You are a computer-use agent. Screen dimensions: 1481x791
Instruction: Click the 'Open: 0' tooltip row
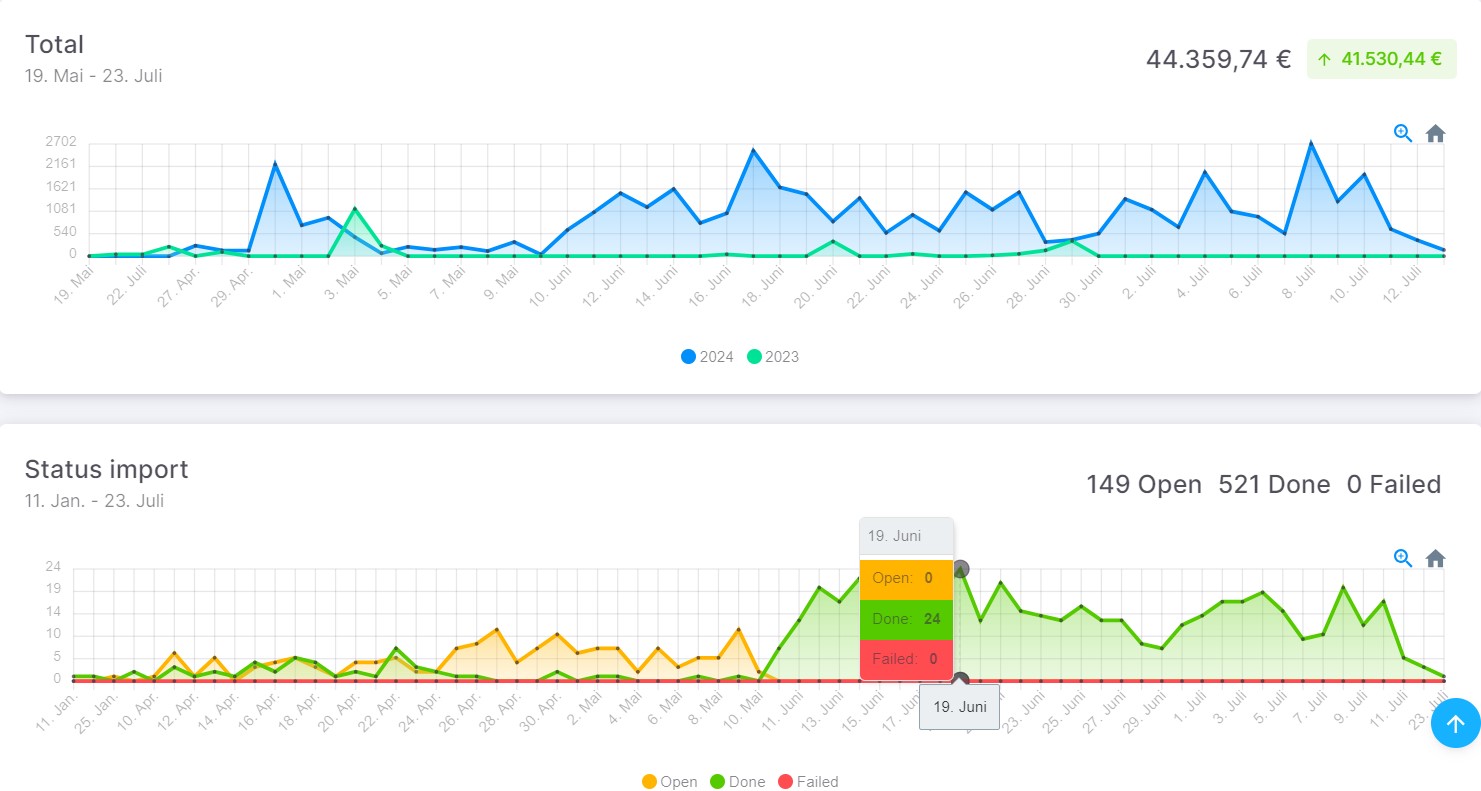(x=906, y=578)
